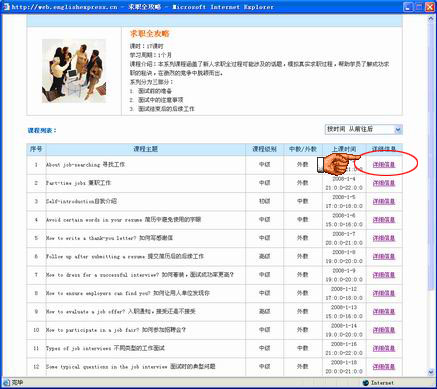Minimize the Internet Explorer window
Screen dimensions: 437x389
(408, 7)
